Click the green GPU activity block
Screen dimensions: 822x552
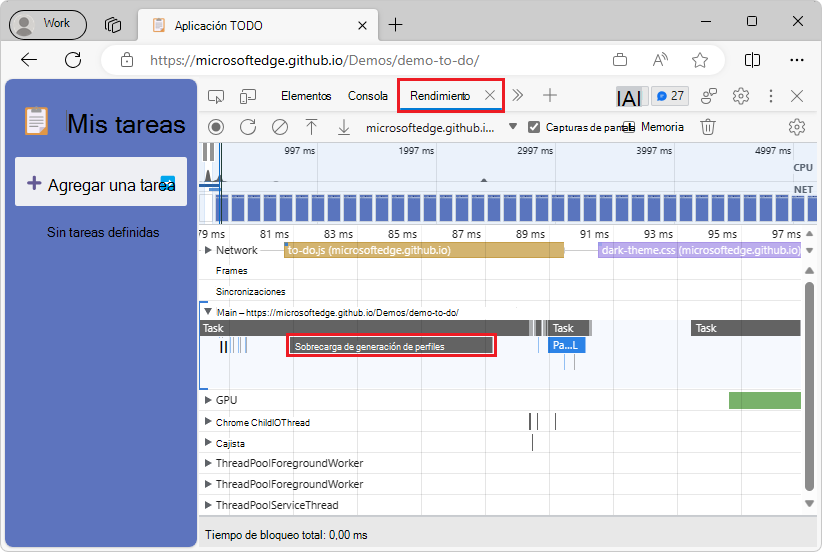[x=764, y=400]
